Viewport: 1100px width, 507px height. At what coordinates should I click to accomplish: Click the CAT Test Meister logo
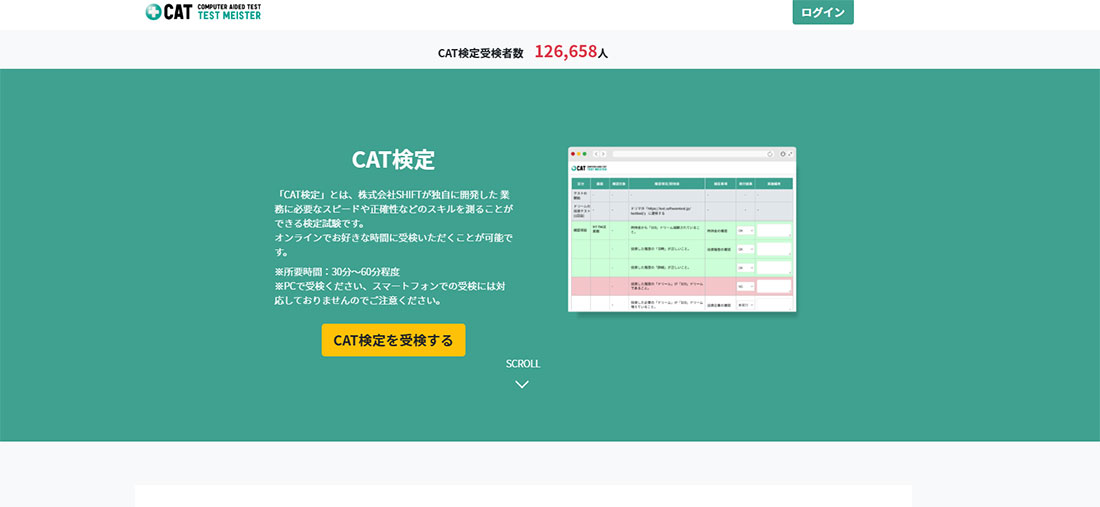(203, 12)
